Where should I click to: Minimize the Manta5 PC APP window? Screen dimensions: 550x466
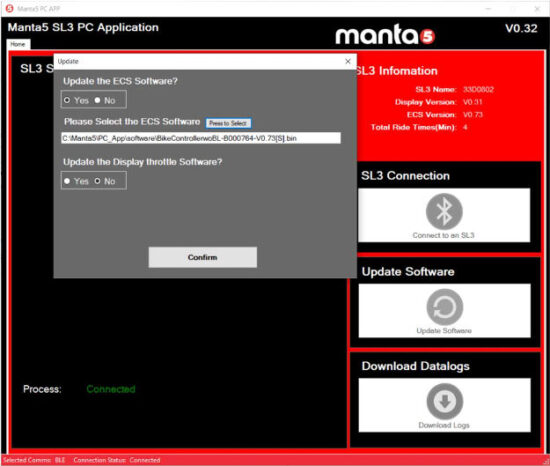(488, 9)
